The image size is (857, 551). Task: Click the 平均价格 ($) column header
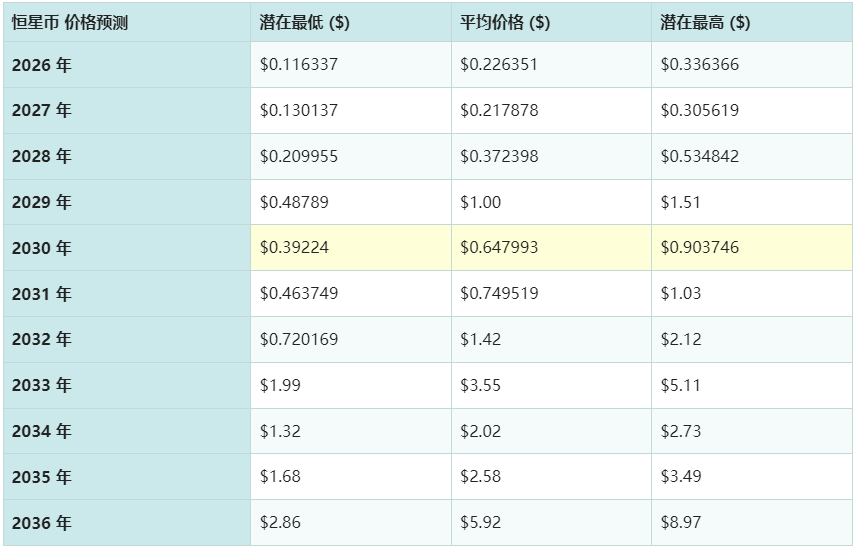coord(505,22)
